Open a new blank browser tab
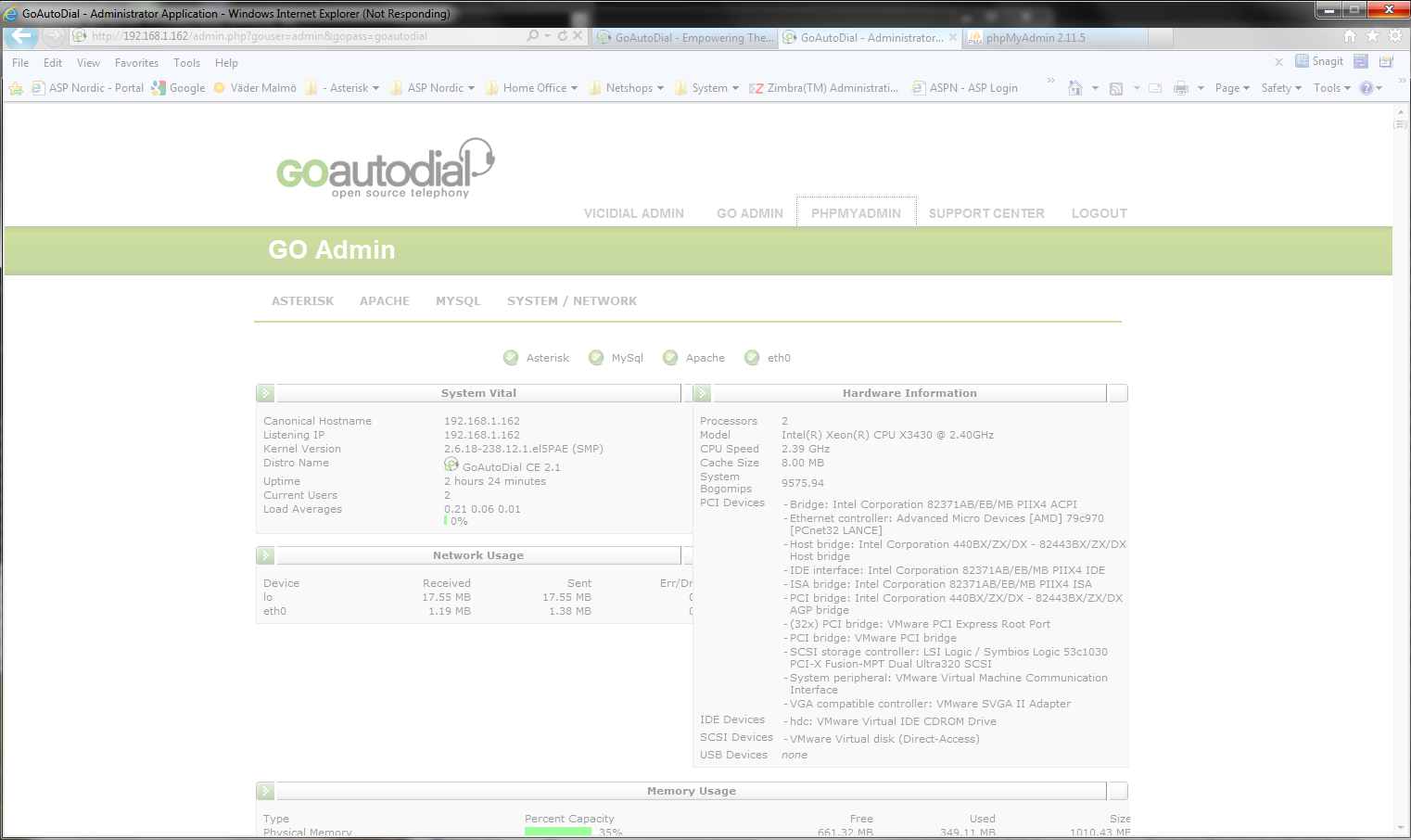Image resolution: width=1411 pixels, height=840 pixels. tap(1162, 37)
